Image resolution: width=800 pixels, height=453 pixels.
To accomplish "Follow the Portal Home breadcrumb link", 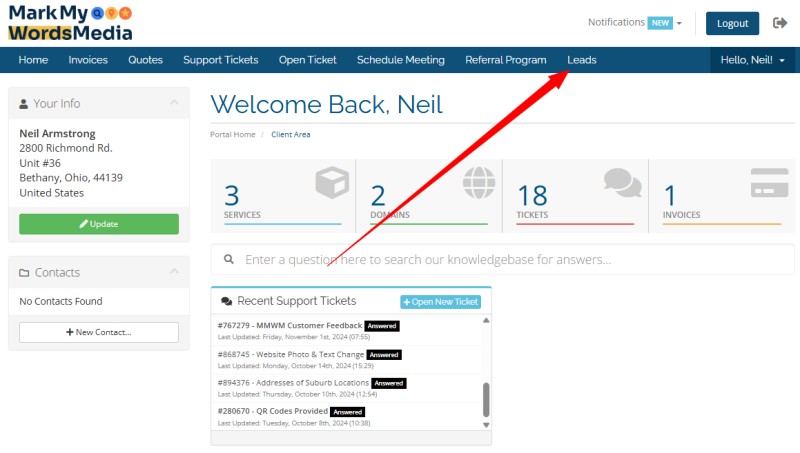I will (x=233, y=135).
